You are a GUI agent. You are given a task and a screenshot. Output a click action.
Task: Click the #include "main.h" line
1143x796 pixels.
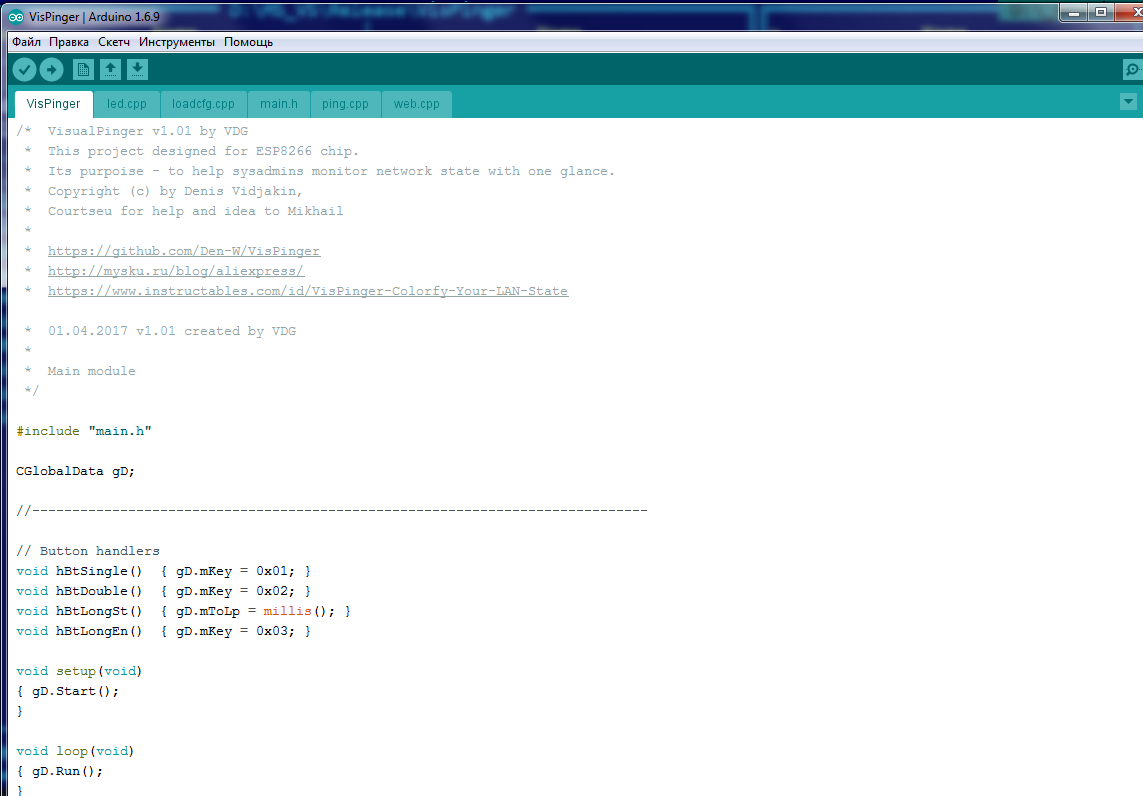coord(84,431)
